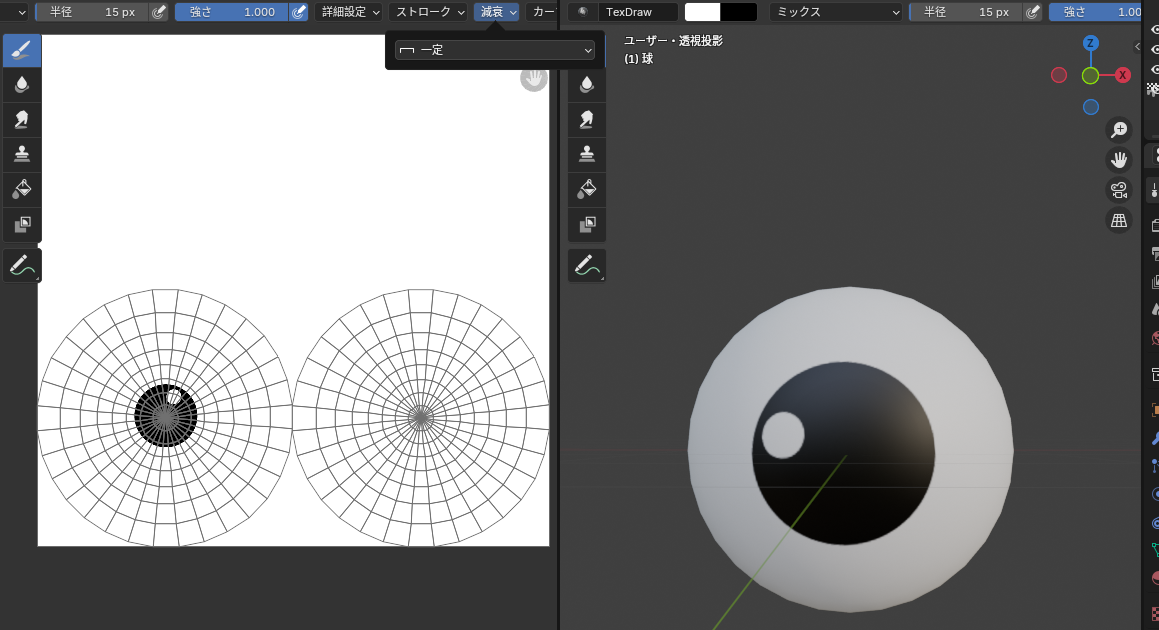Click the red X axis gizmo button
Viewport: 1159px width, 630px height.
[1123, 75]
